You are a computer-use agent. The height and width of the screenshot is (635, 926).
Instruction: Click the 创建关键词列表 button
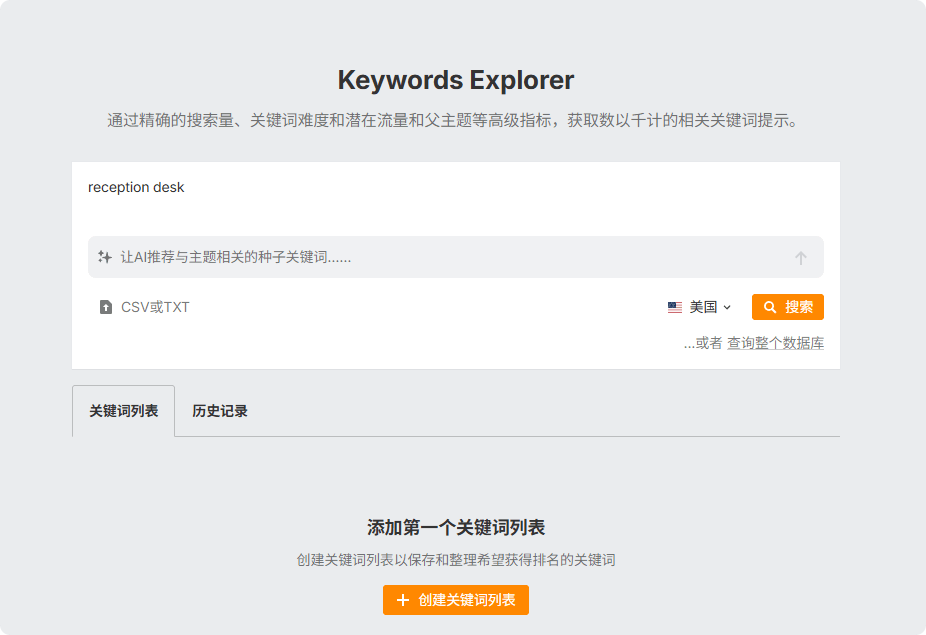pyautogui.click(x=456, y=600)
